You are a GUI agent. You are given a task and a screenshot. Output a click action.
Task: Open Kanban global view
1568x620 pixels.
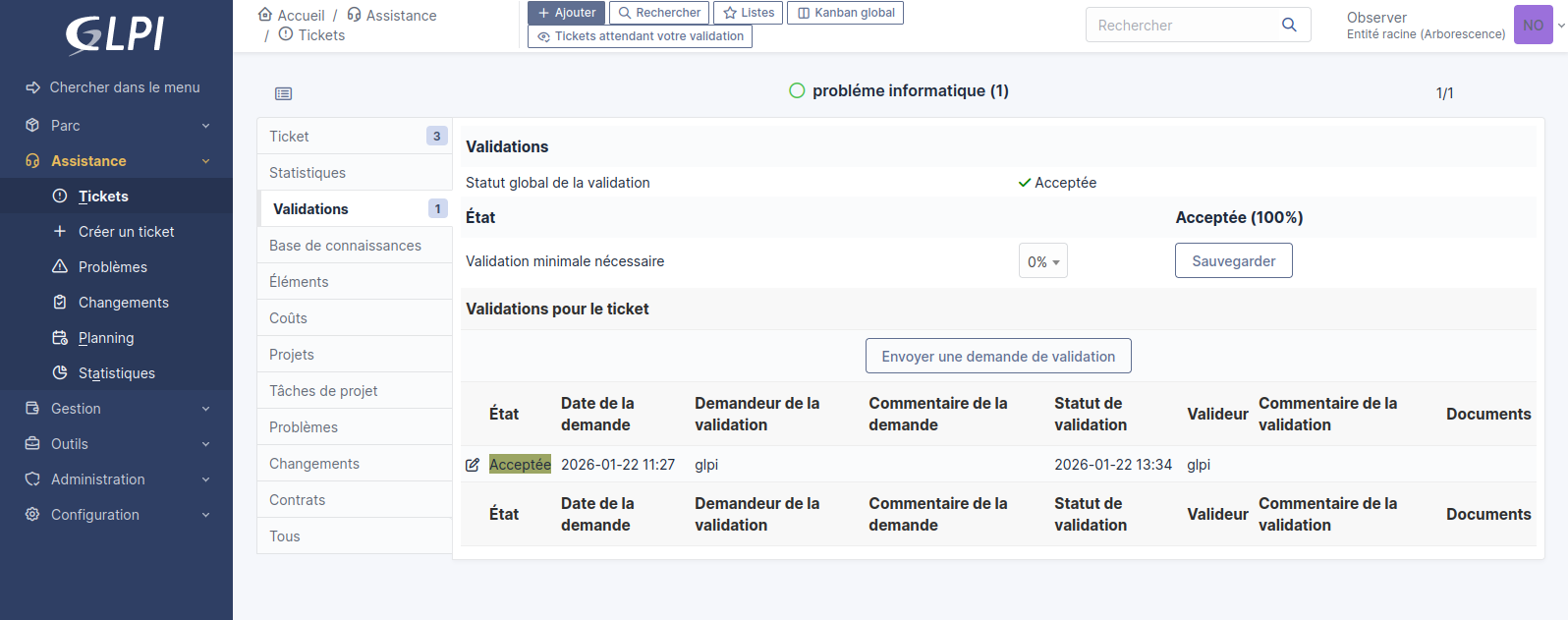tap(845, 13)
